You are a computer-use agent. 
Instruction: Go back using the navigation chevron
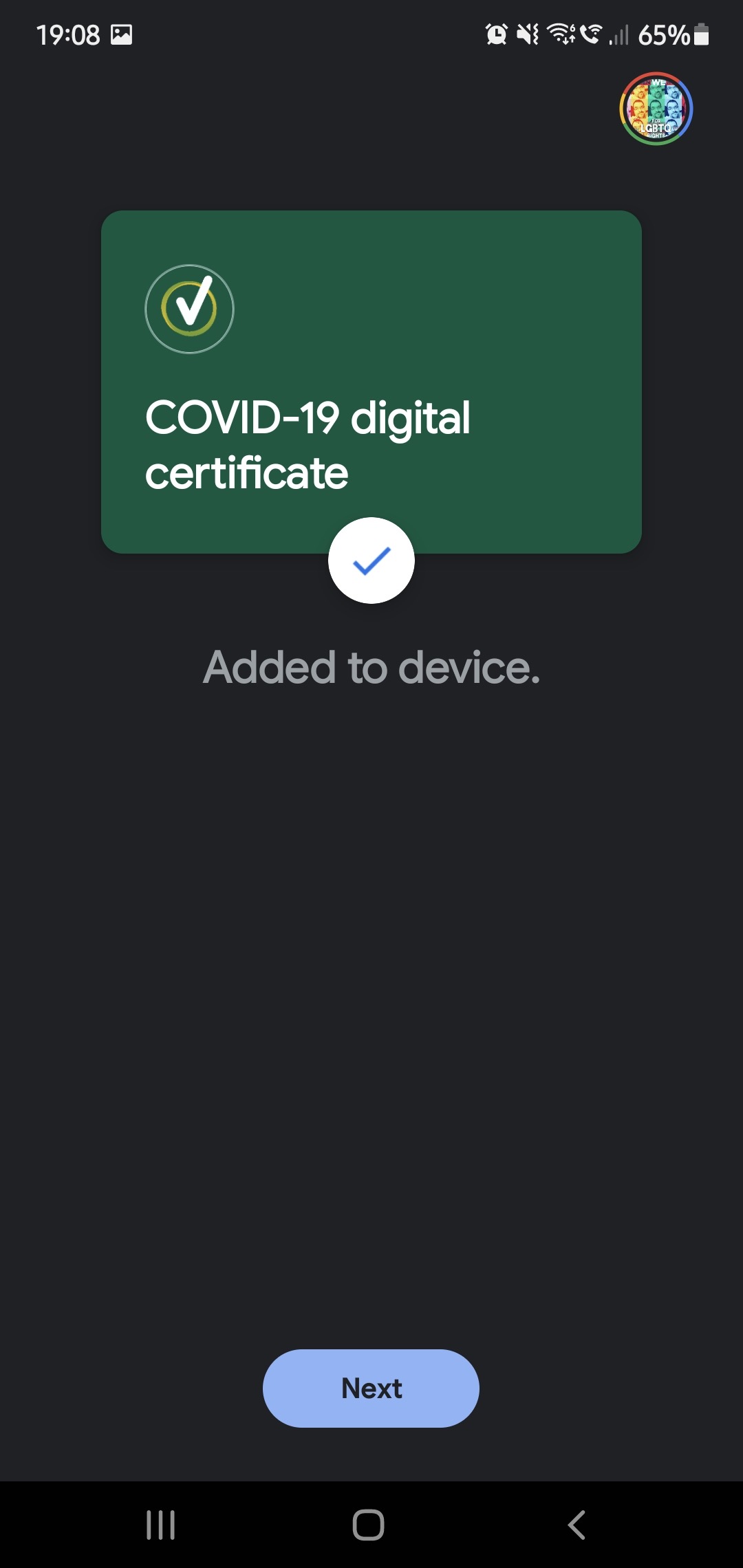tap(577, 1525)
